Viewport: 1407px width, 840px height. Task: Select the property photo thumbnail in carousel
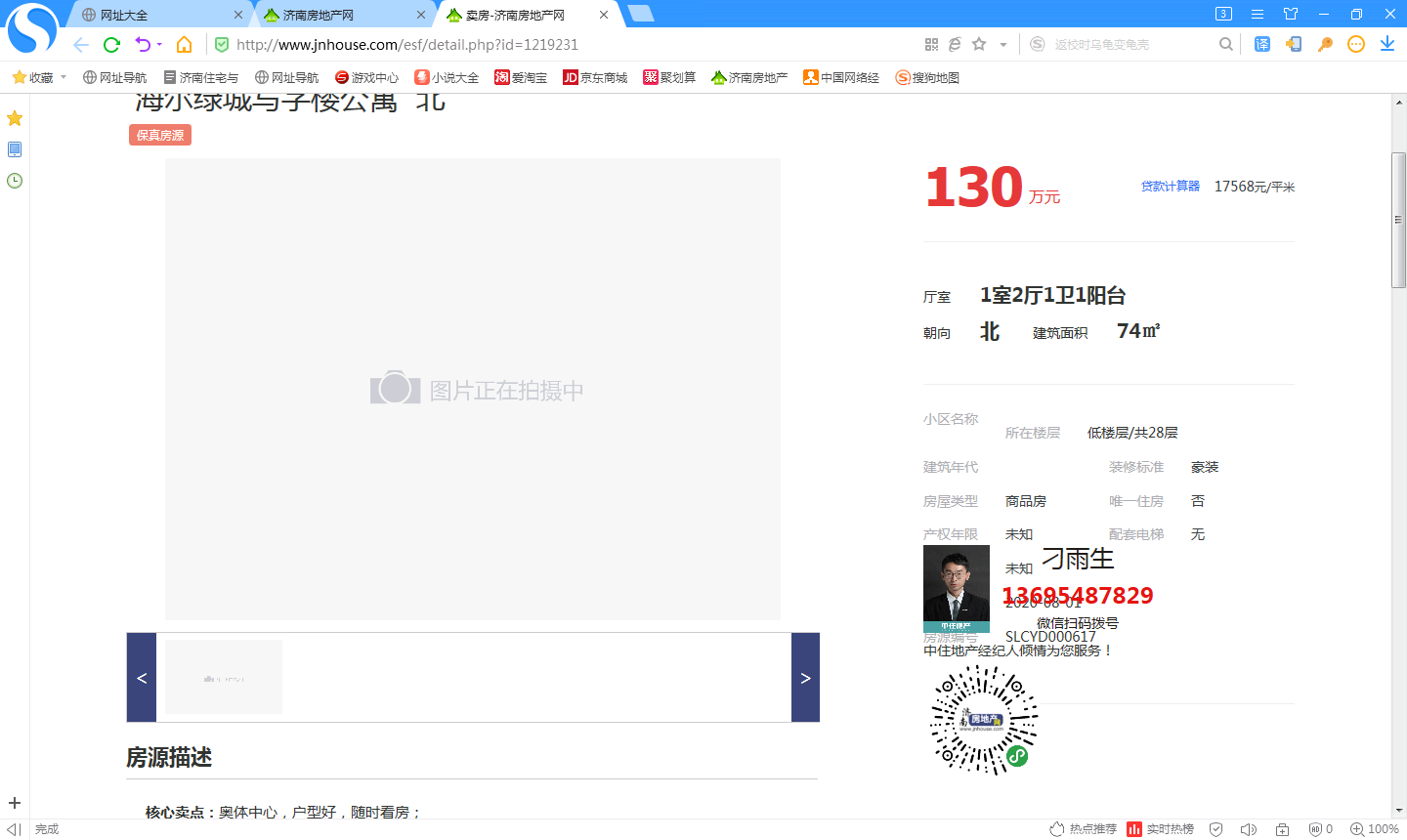click(x=223, y=676)
